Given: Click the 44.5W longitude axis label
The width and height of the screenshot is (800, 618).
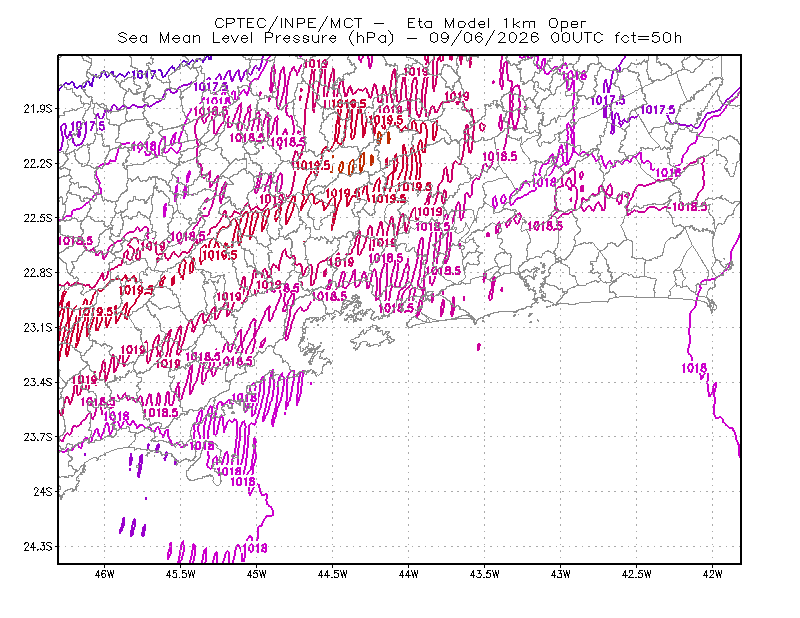Looking at the screenshot, I should pos(333,574).
